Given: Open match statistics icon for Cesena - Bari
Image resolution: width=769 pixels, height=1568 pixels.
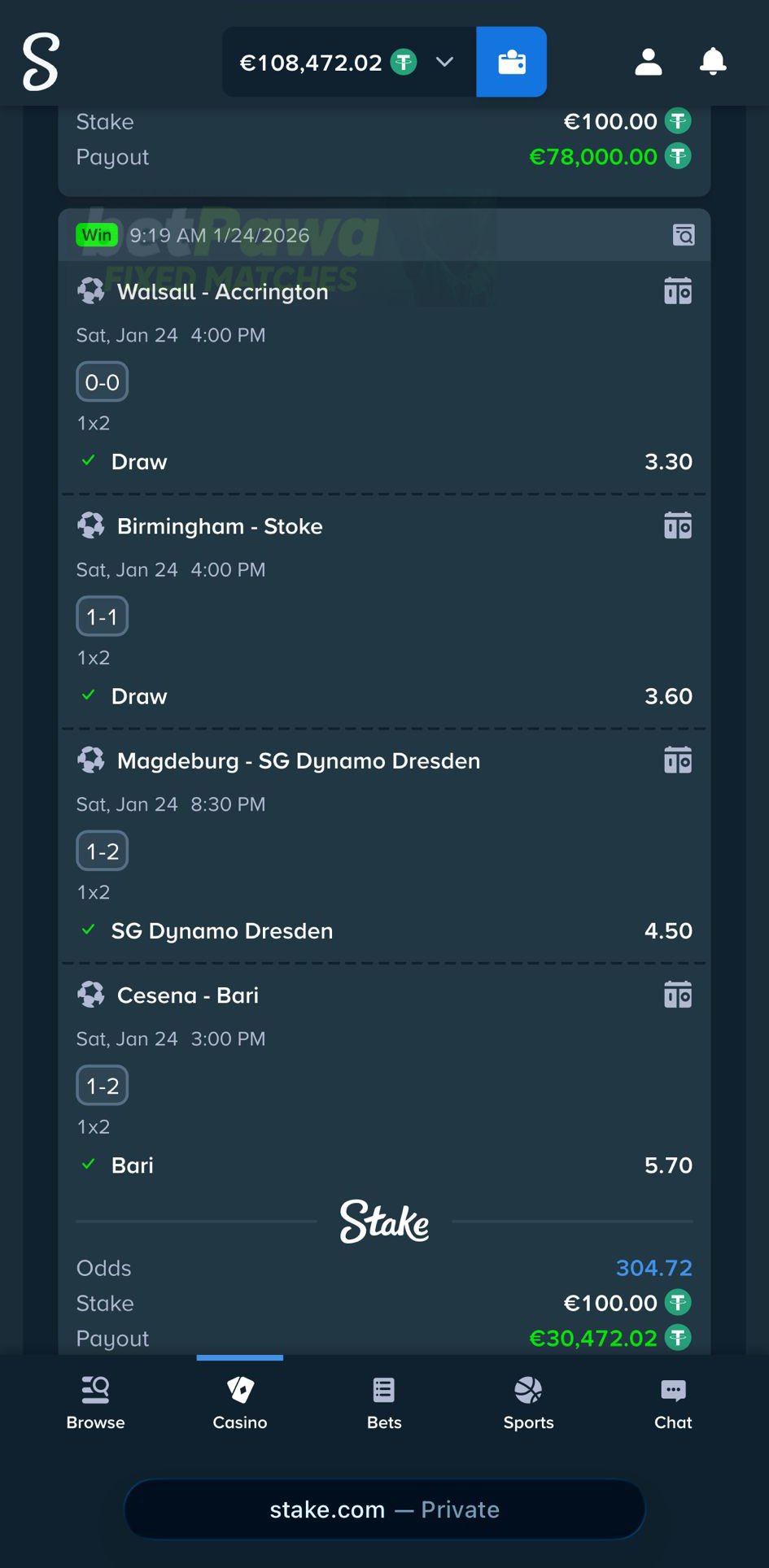Looking at the screenshot, I should (678, 994).
